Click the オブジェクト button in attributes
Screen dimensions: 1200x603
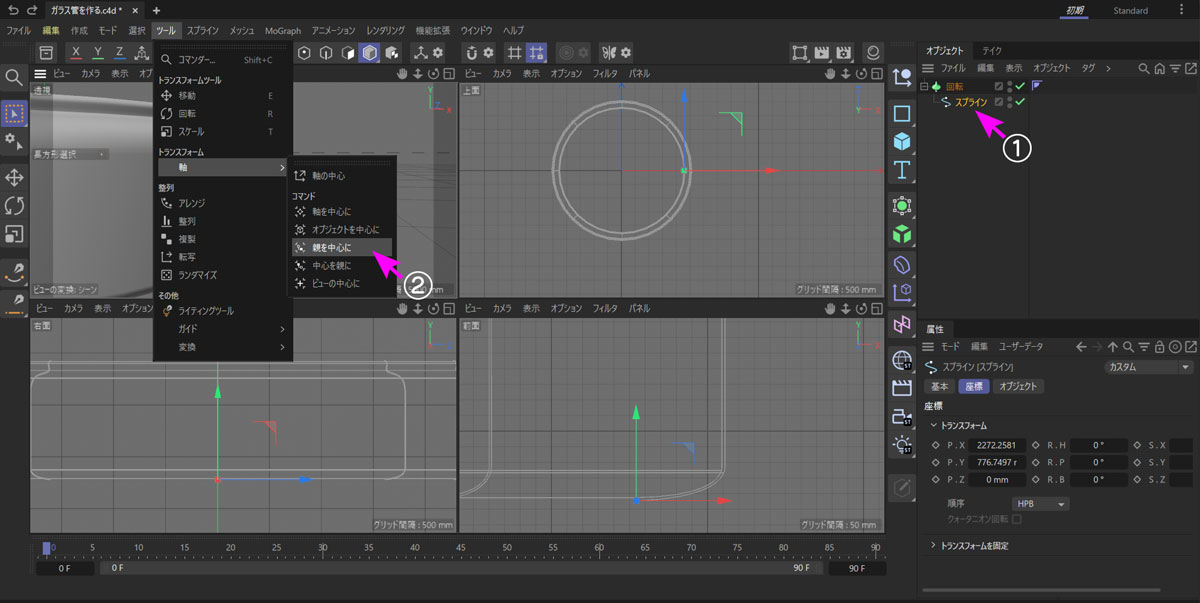tap(1018, 386)
